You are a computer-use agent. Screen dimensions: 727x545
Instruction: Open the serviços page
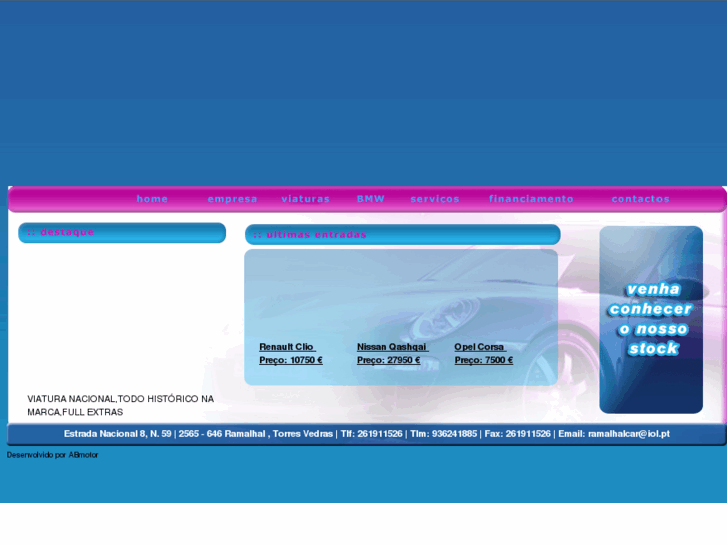click(435, 199)
